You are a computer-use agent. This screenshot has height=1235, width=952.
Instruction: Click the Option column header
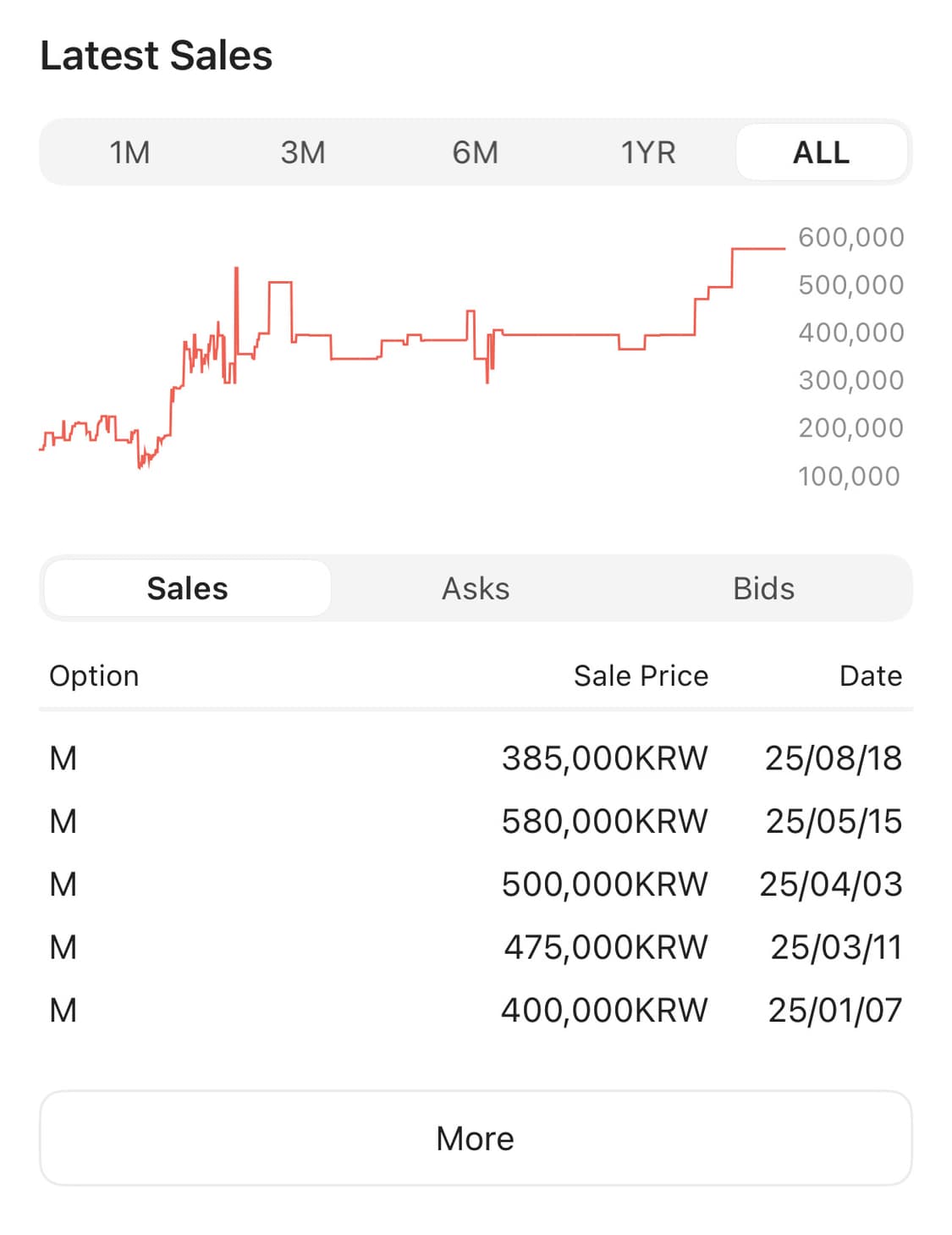point(94,675)
